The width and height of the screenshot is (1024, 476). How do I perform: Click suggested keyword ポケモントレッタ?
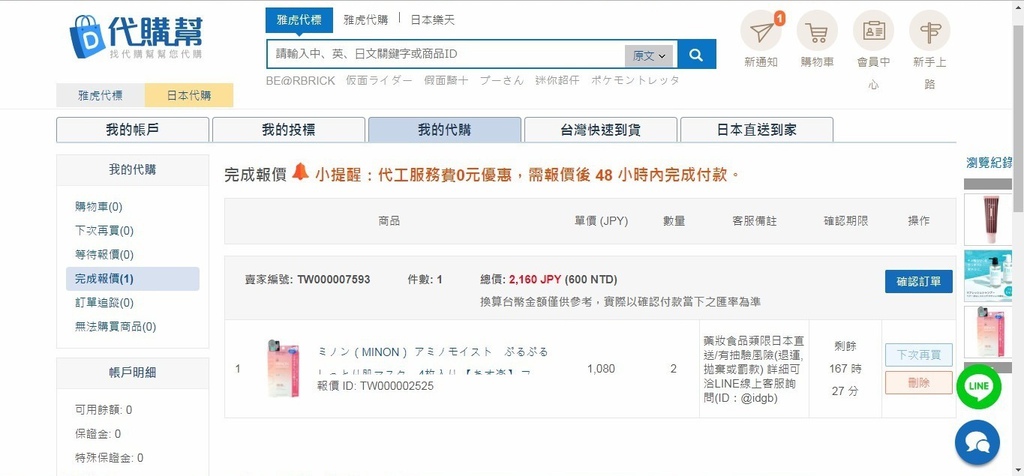click(635, 80)
